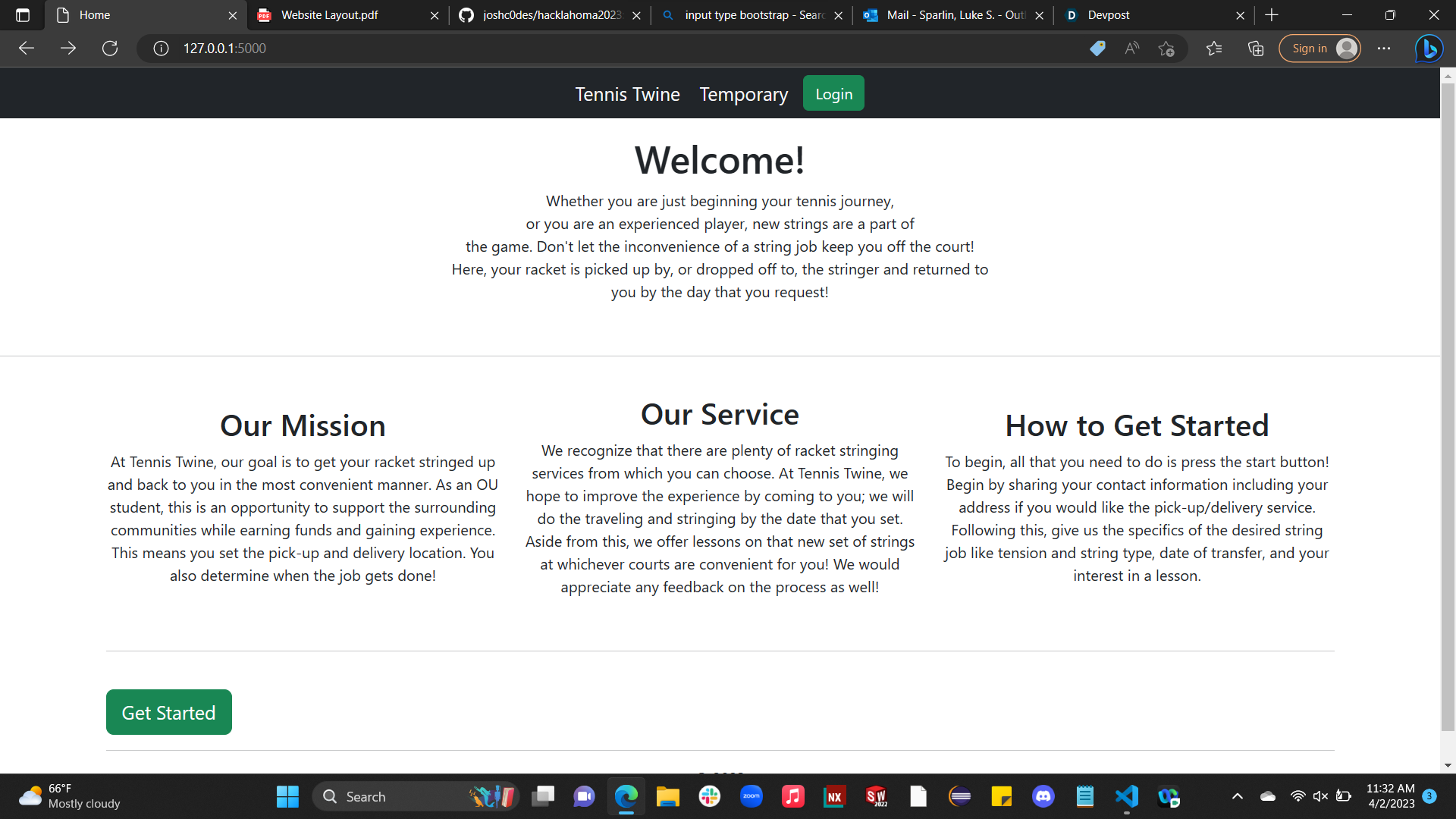Open browser Settings and more menu
This screenshot has width=1456, height=819.
coord(1384,49)
